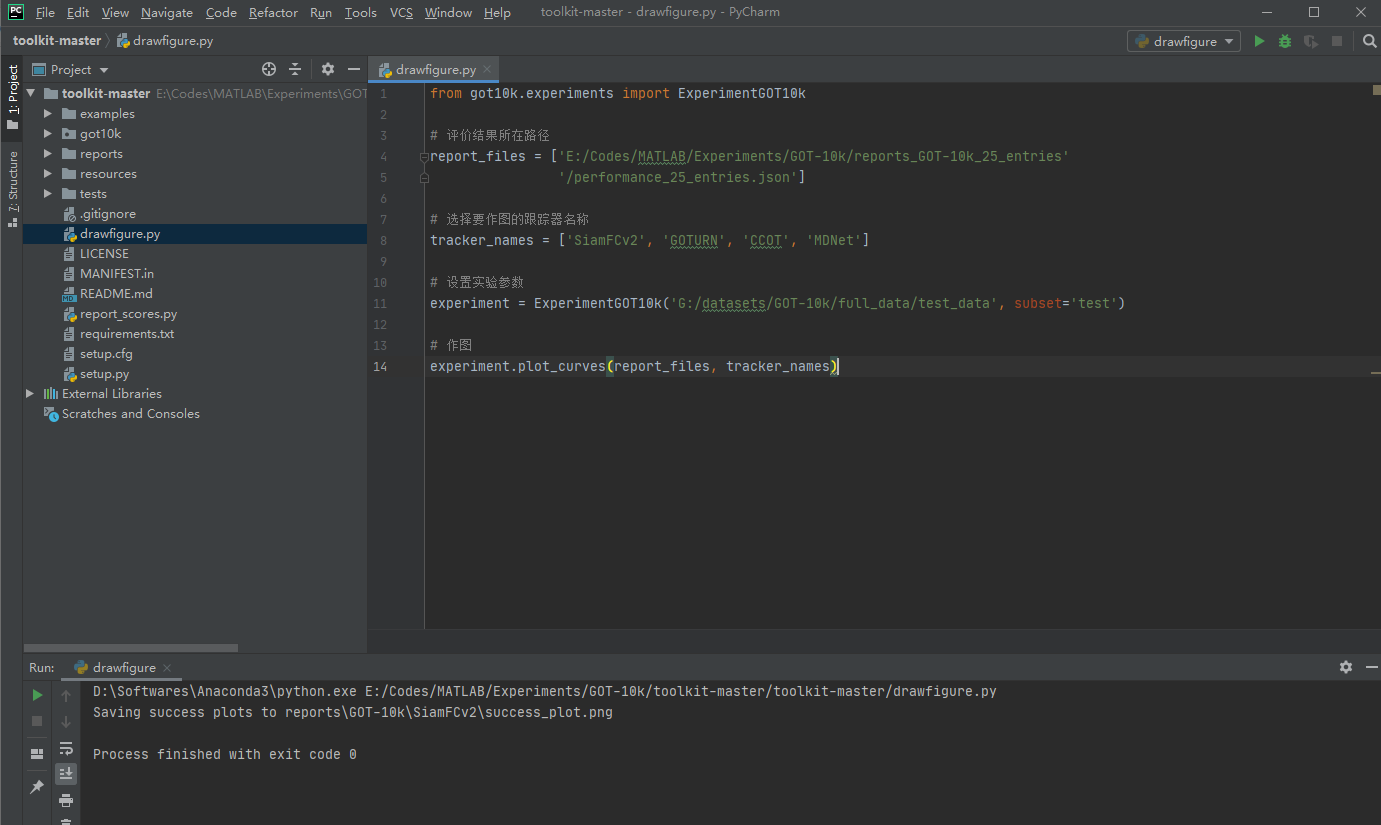Pin the Run tab with pin icon

[37, 787]
